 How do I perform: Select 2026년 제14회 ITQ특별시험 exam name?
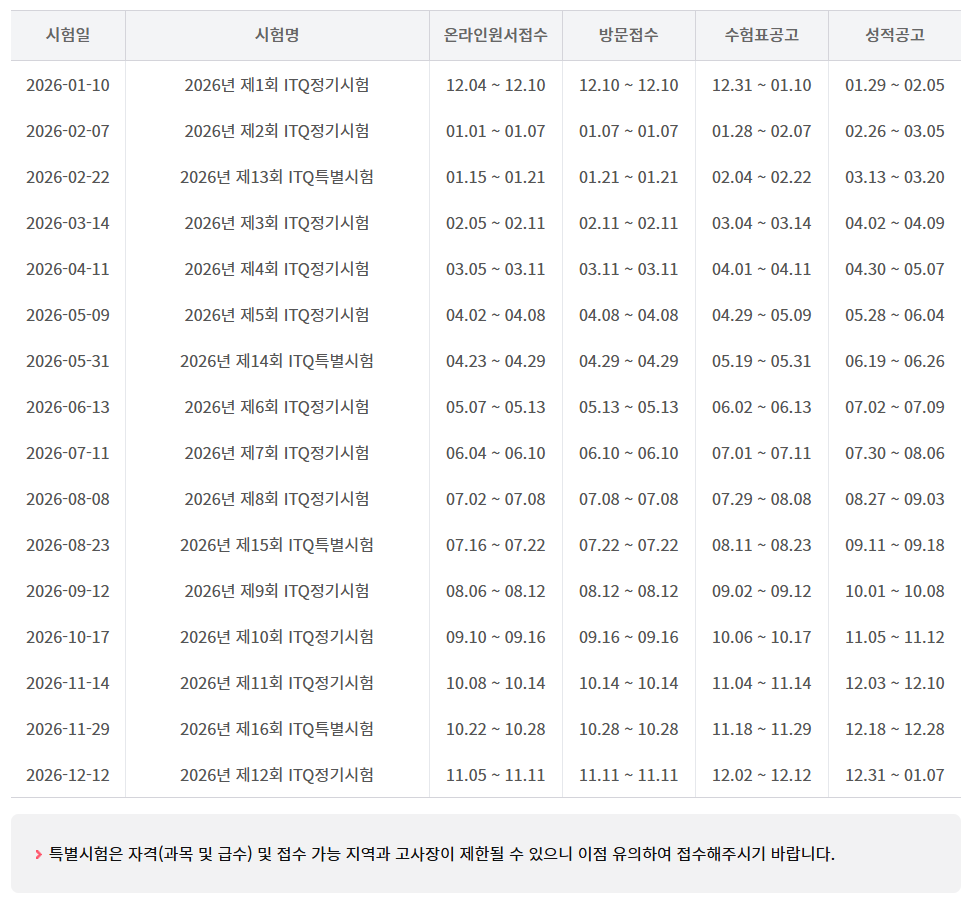[277, 361]
